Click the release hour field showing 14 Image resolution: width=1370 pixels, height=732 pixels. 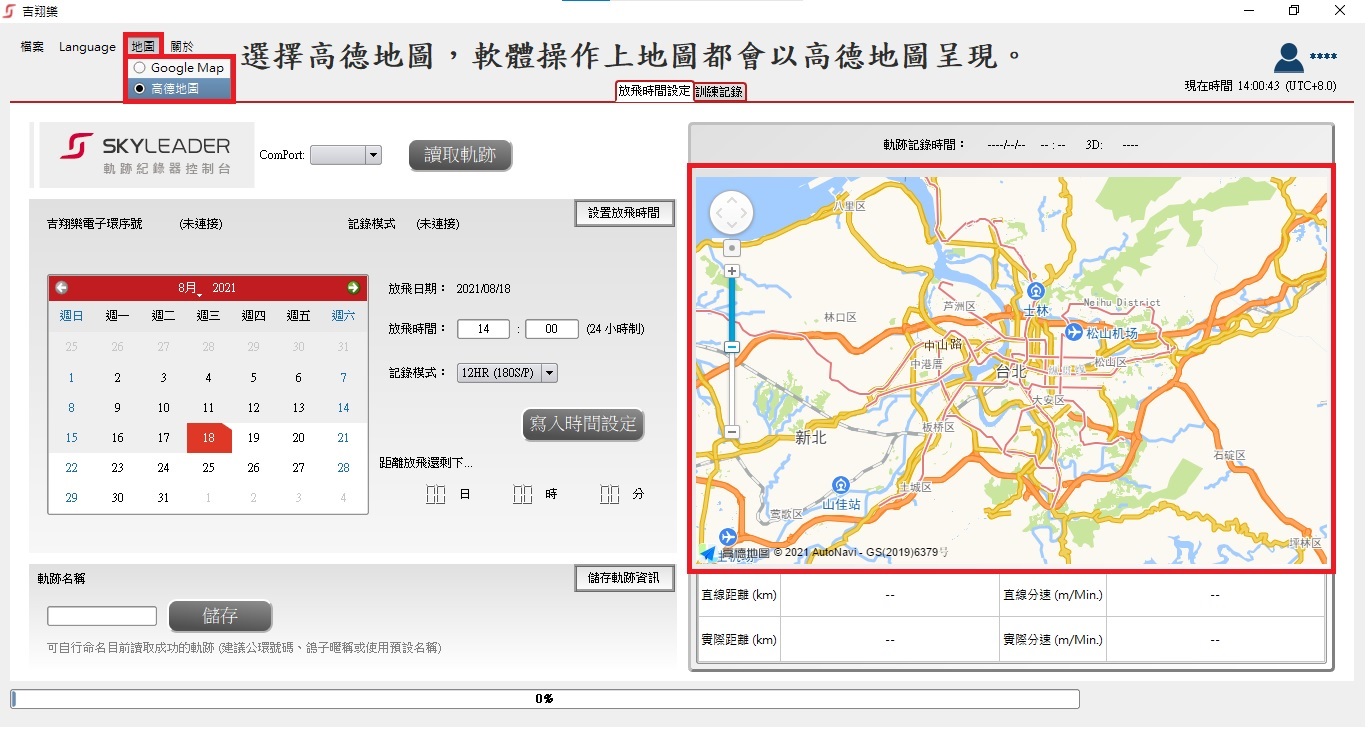pos(484,329)
